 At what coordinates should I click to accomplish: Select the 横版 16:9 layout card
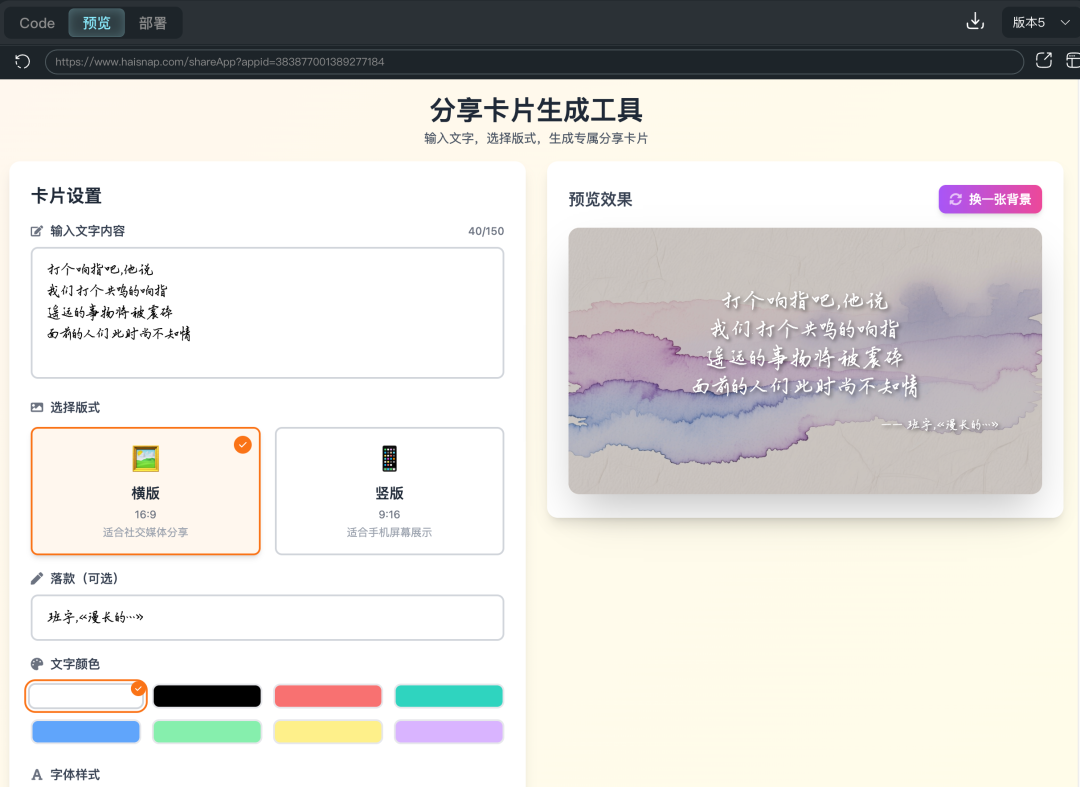pos(145,491)
